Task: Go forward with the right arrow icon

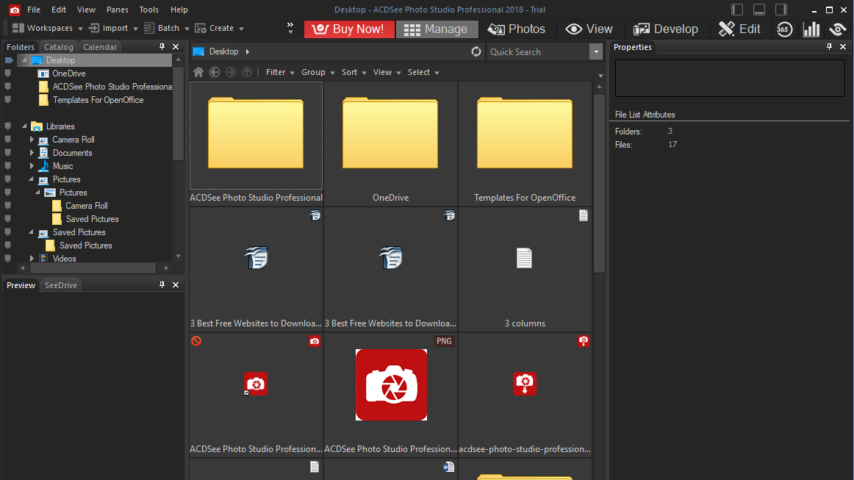Action: point(230,72)
